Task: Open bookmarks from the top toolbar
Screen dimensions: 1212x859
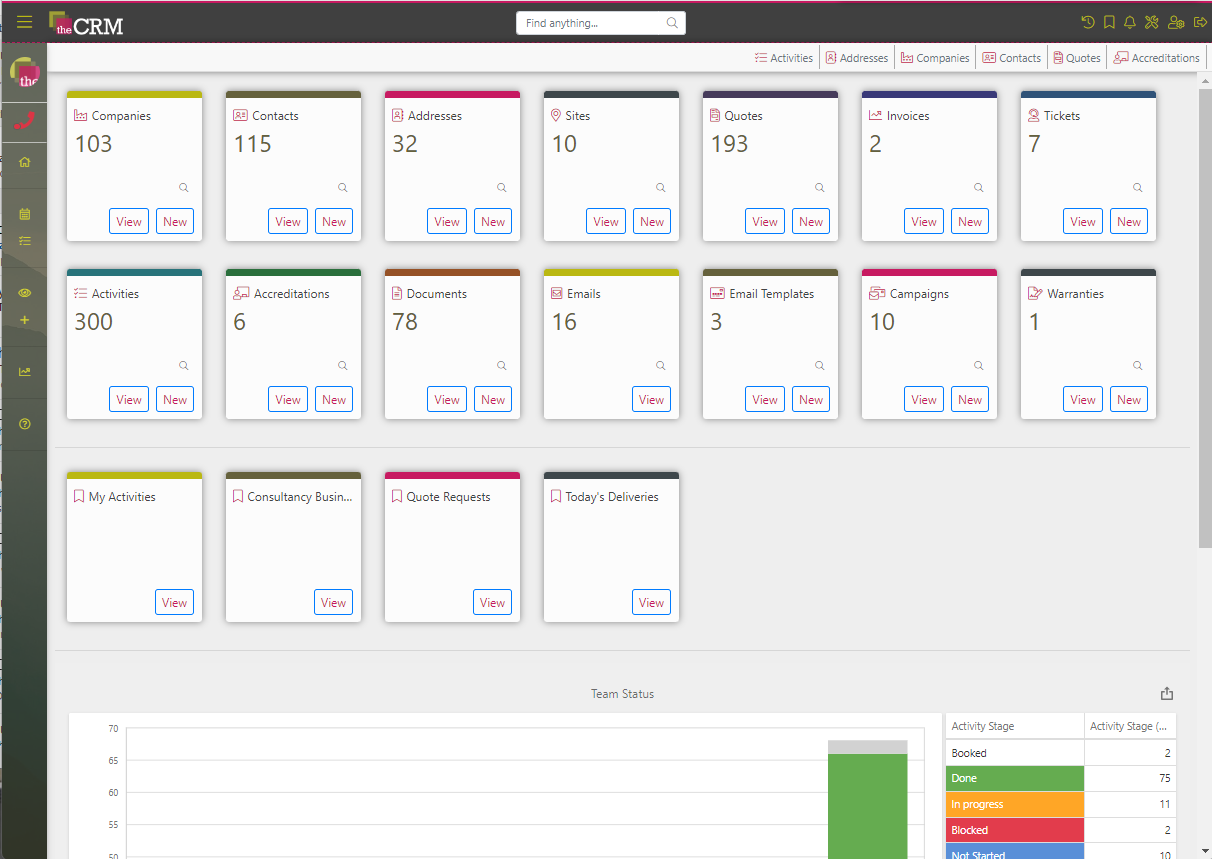Action: (1107, 21)
